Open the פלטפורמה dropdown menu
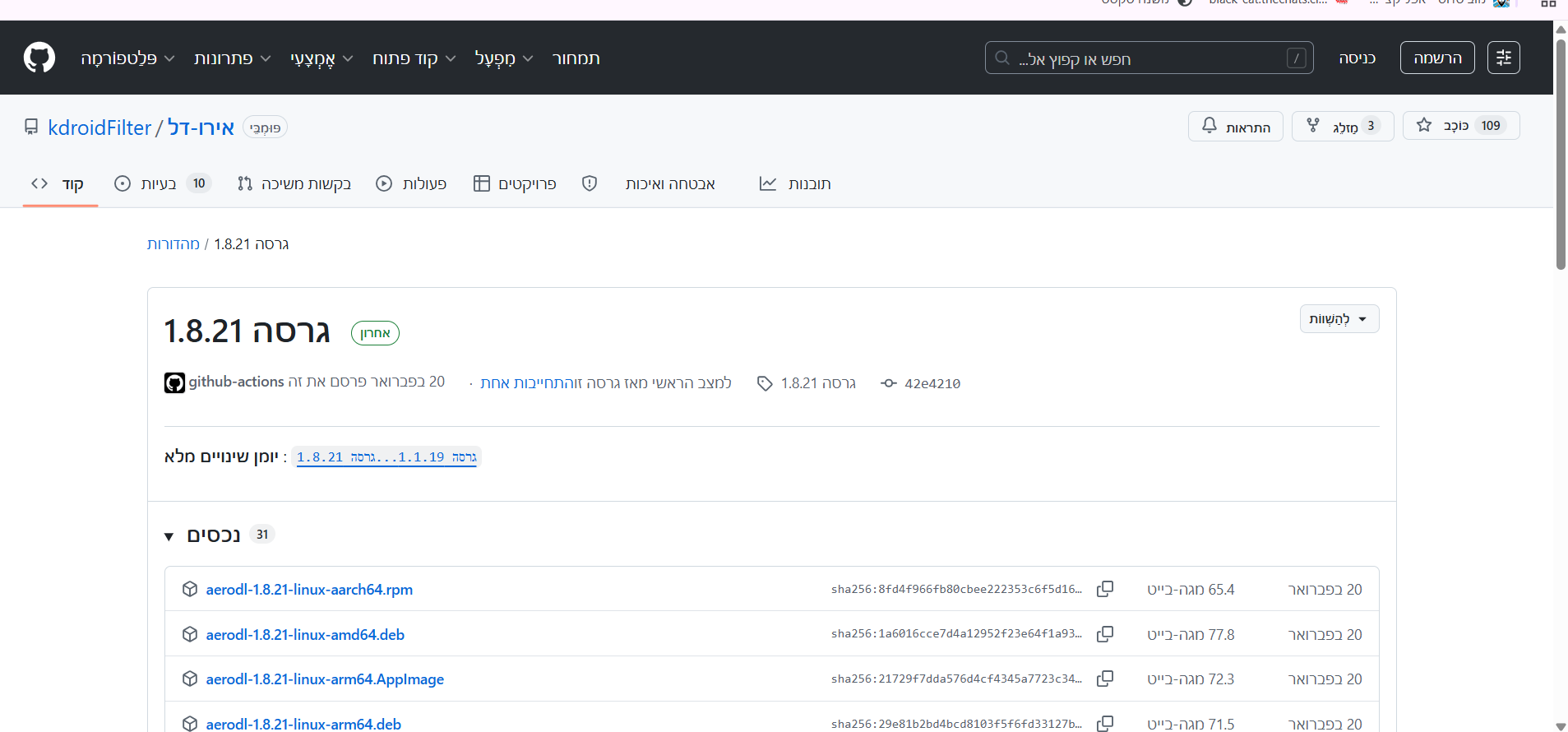Screen dimensions: 1568x732 tap(127, 58)
